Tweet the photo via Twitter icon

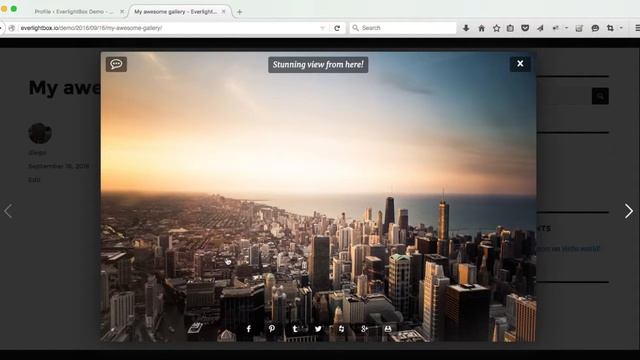pyautogui.click(x=318, y=329)
